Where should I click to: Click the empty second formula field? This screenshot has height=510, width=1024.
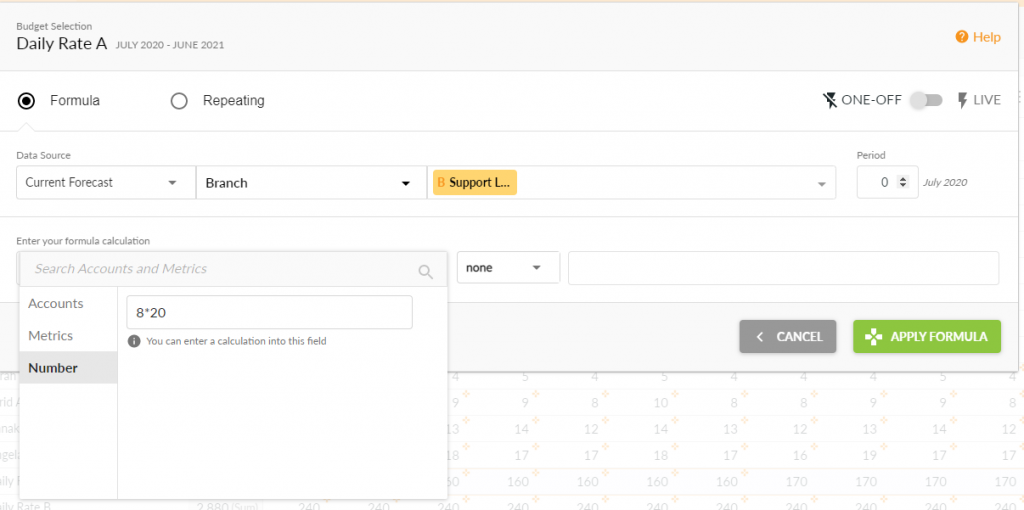(x=783, y=268)
